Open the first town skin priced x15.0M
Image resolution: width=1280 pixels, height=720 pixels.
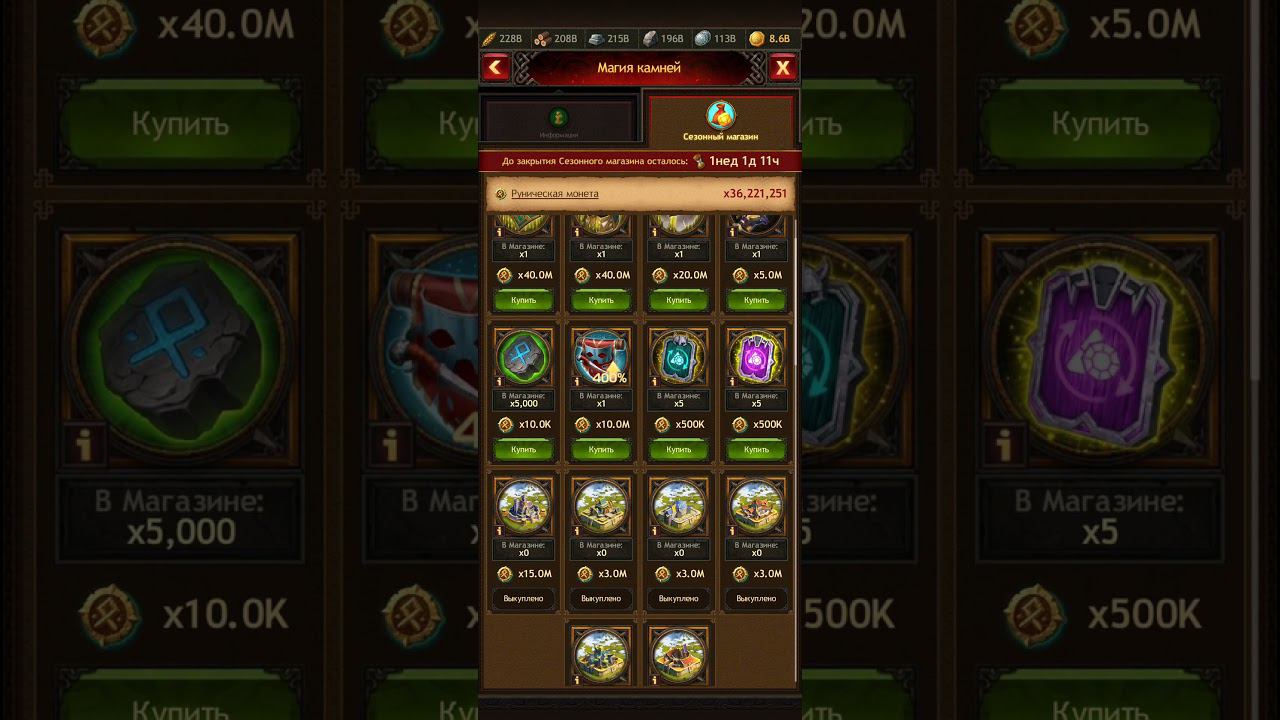click(x=523, y=506)
